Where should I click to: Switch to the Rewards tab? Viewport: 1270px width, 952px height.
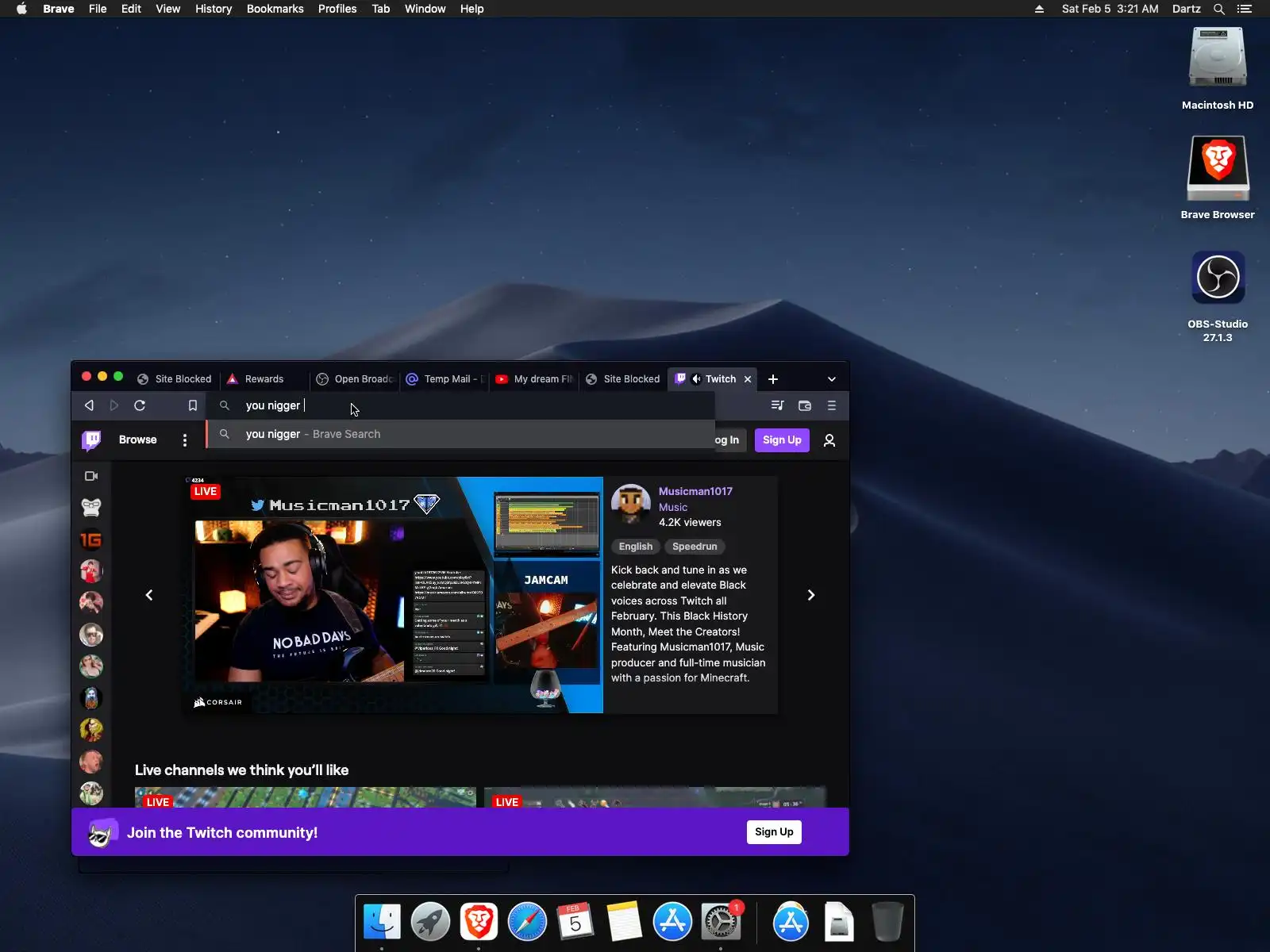264,379
